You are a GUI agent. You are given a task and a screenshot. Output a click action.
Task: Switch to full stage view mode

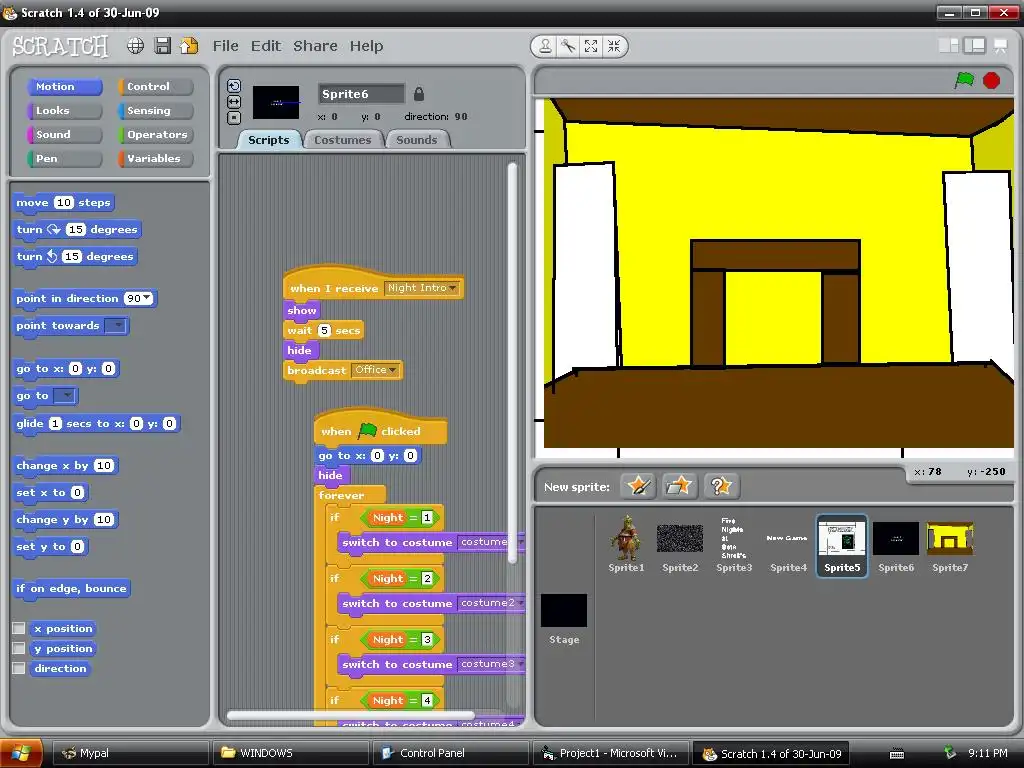click(x=974, y=46)
